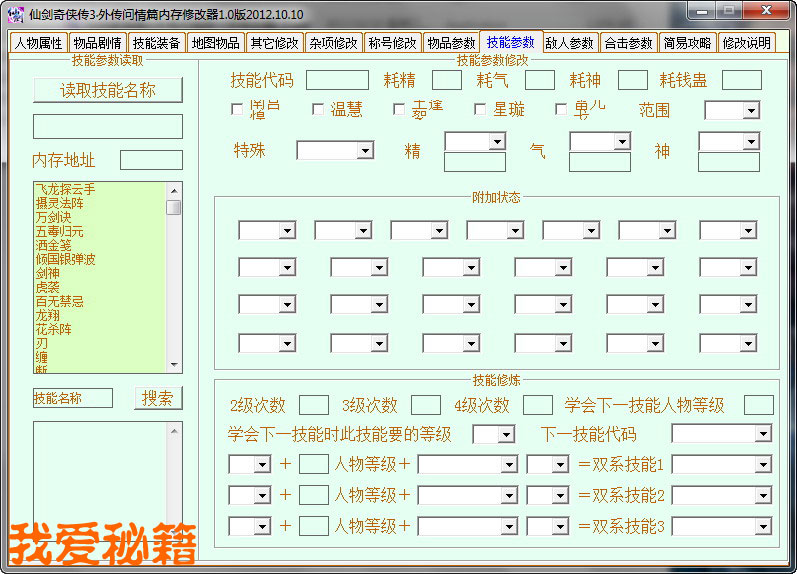The image size is (797, 574).
Task: Expand the 双系技能1 result dropdown
Action: 762,465
